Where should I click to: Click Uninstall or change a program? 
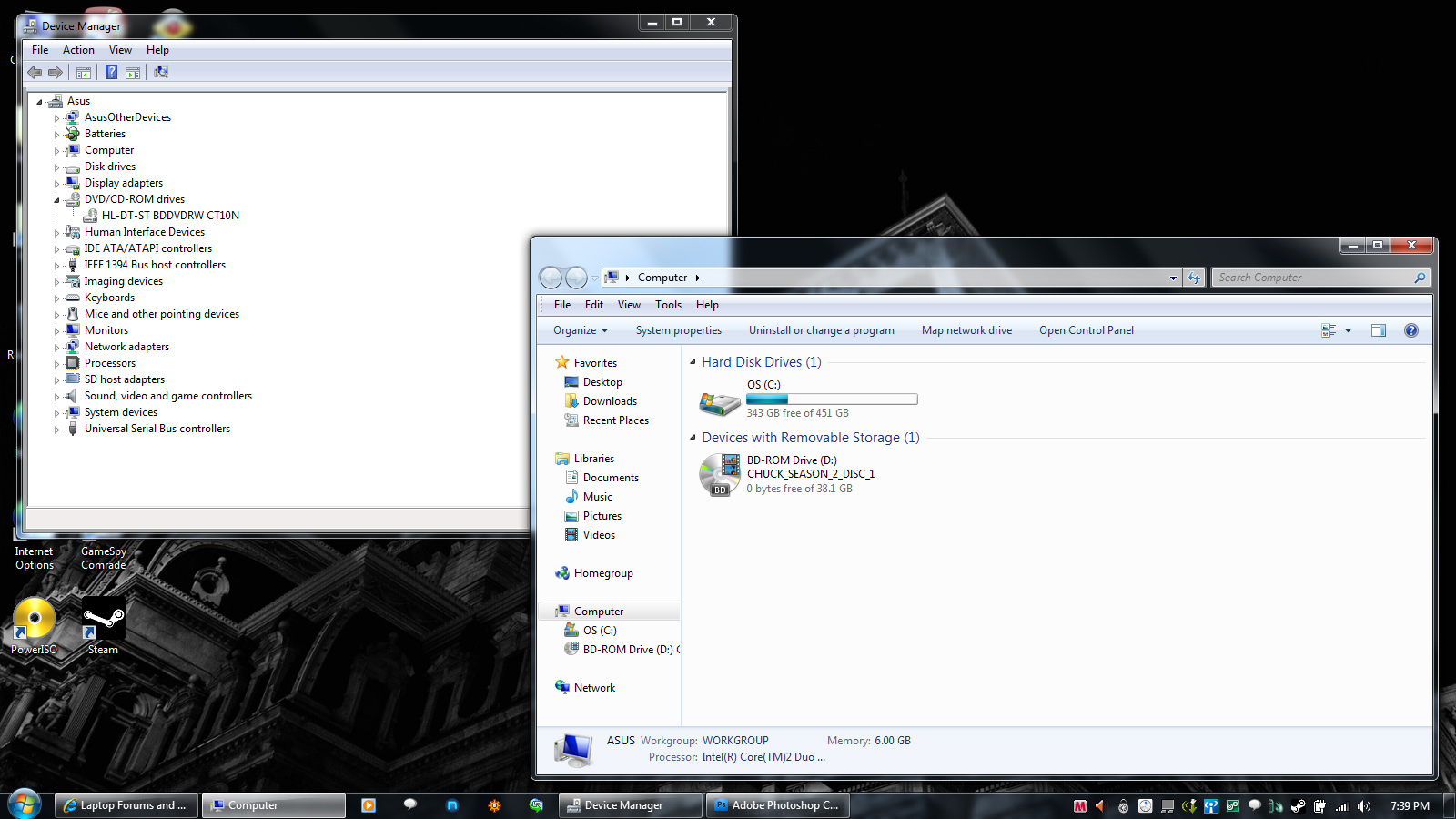click(821, 330)
